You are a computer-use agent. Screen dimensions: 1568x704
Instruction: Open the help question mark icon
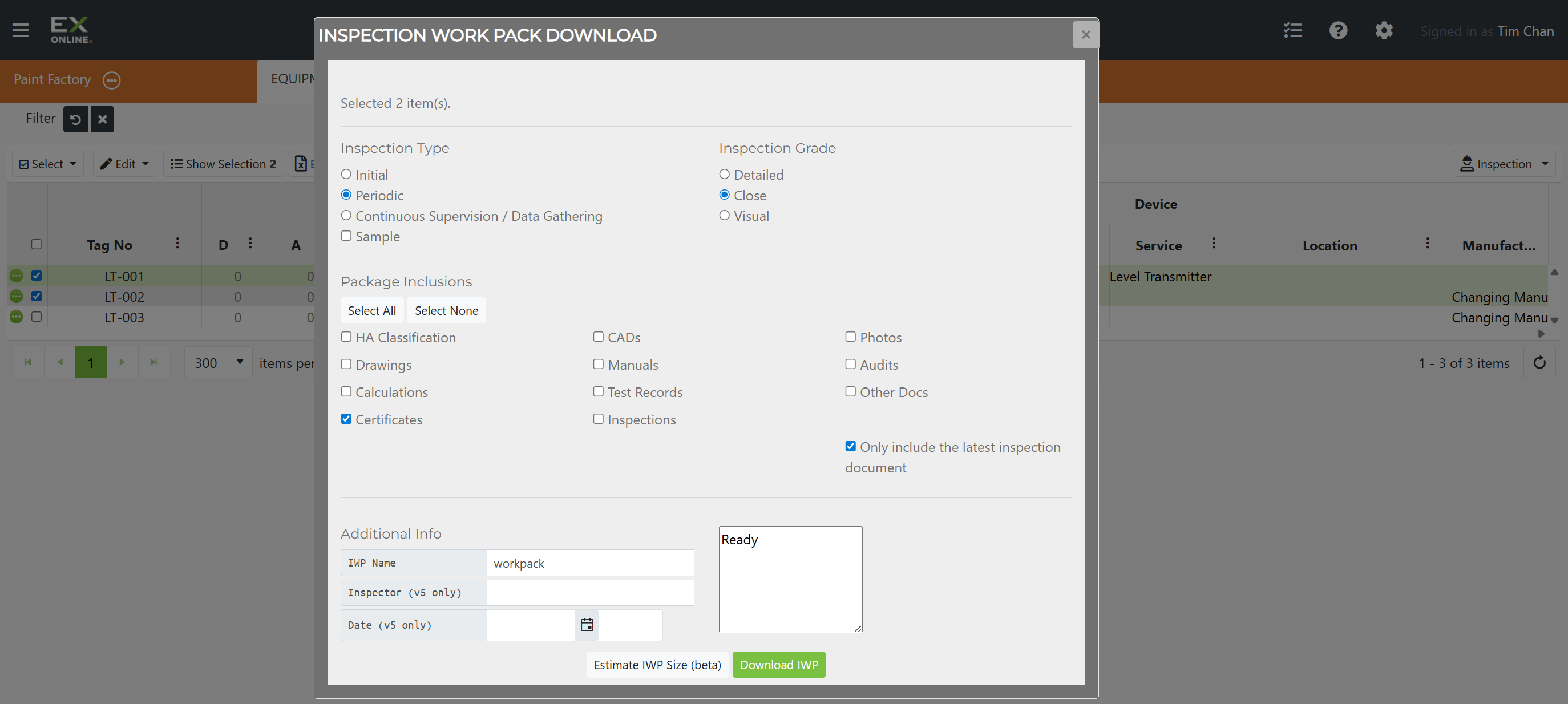click(x=1338, y=30)
